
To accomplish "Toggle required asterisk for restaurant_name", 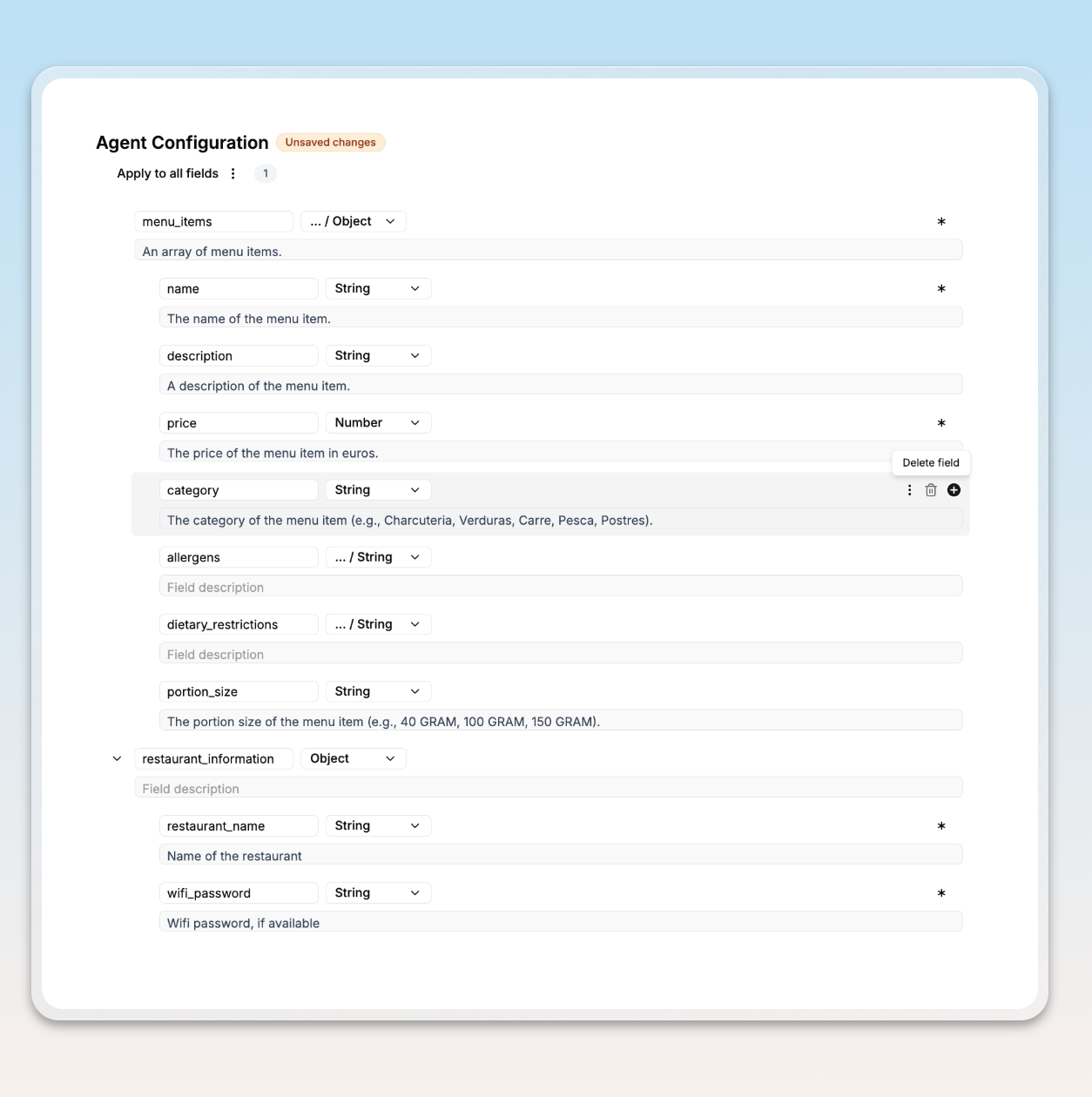I will [x=941, y=826].
